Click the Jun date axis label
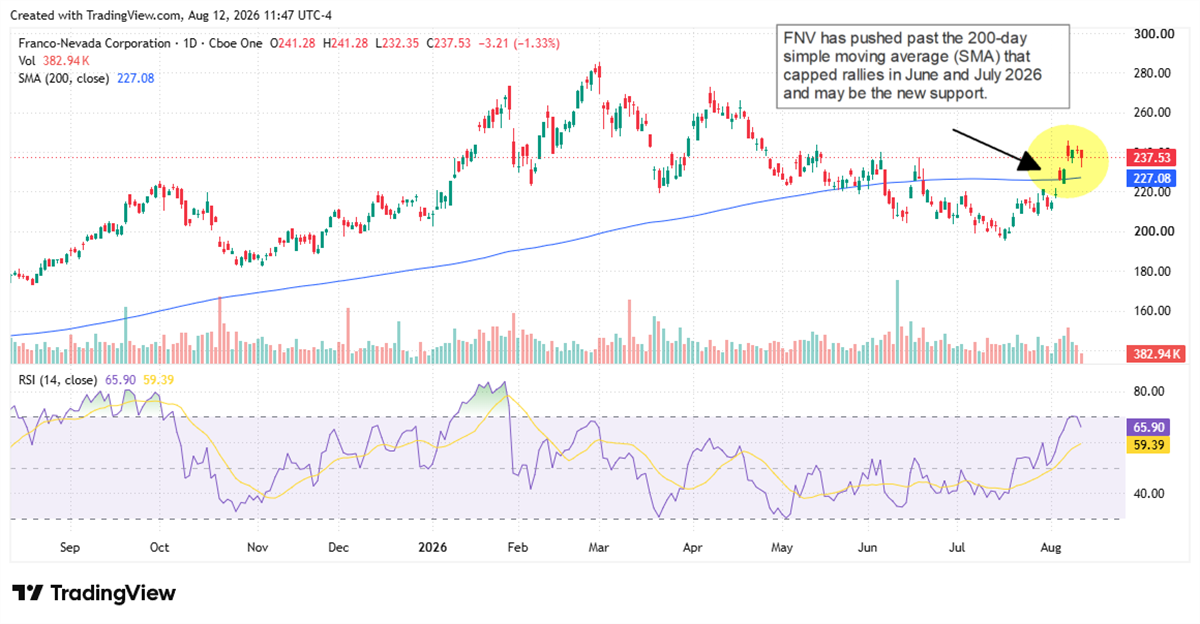1200x624 pixels. click(868, 548)
